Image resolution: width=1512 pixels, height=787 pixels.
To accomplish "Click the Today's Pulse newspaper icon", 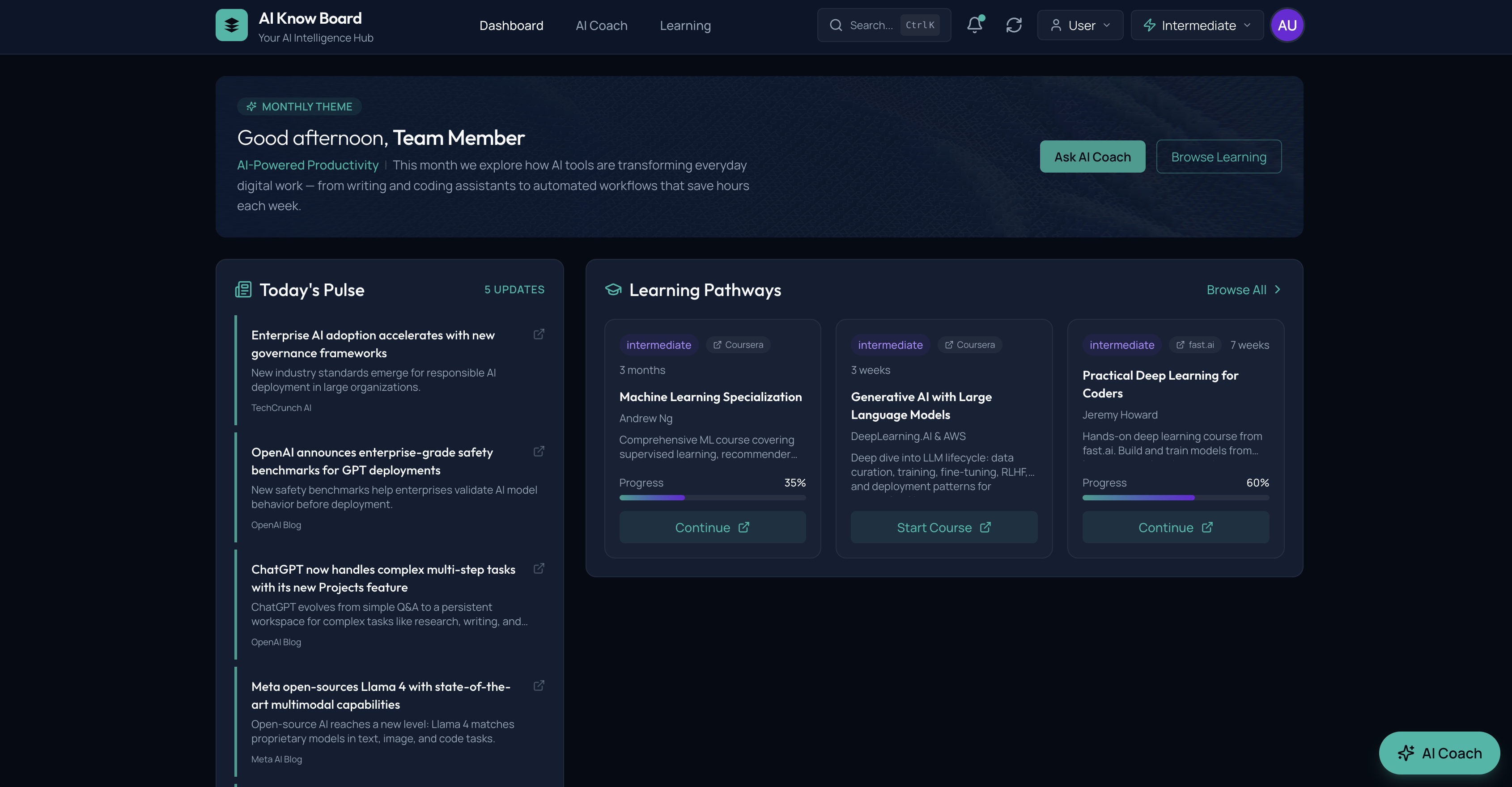I will tap(243, 289).
